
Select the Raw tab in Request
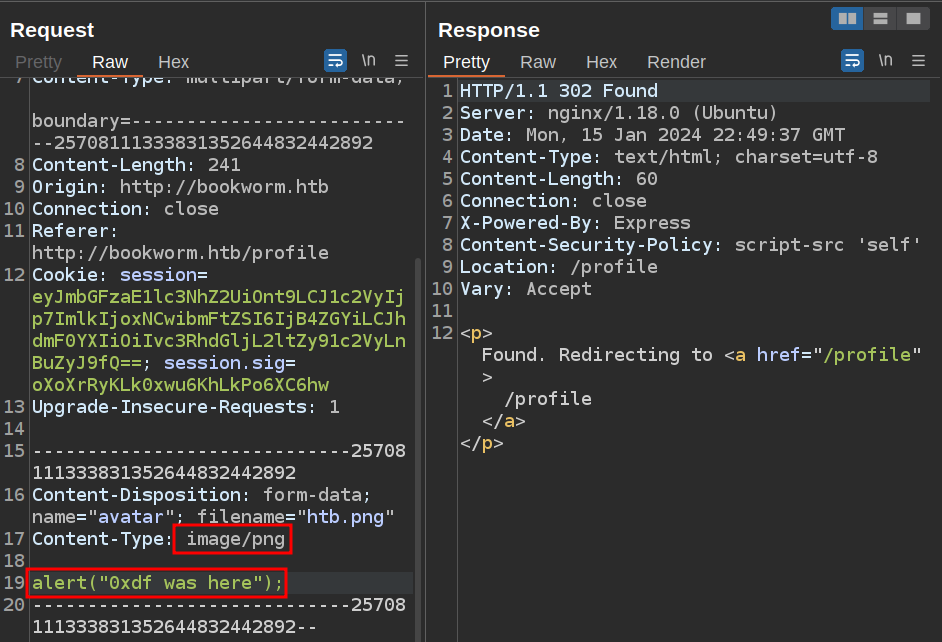coord(110,62)
